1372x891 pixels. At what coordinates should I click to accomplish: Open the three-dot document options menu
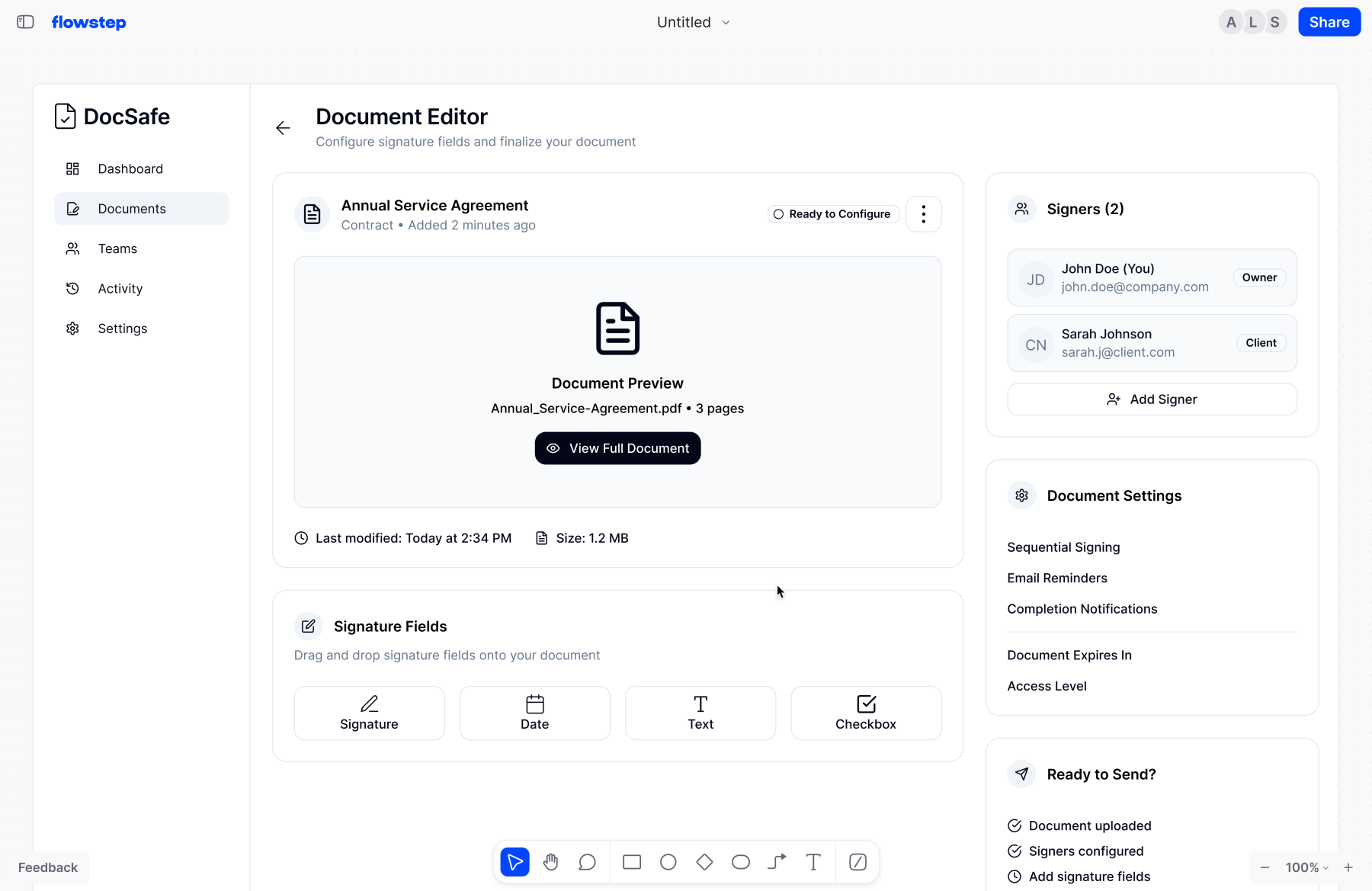(x=923, y=214)
